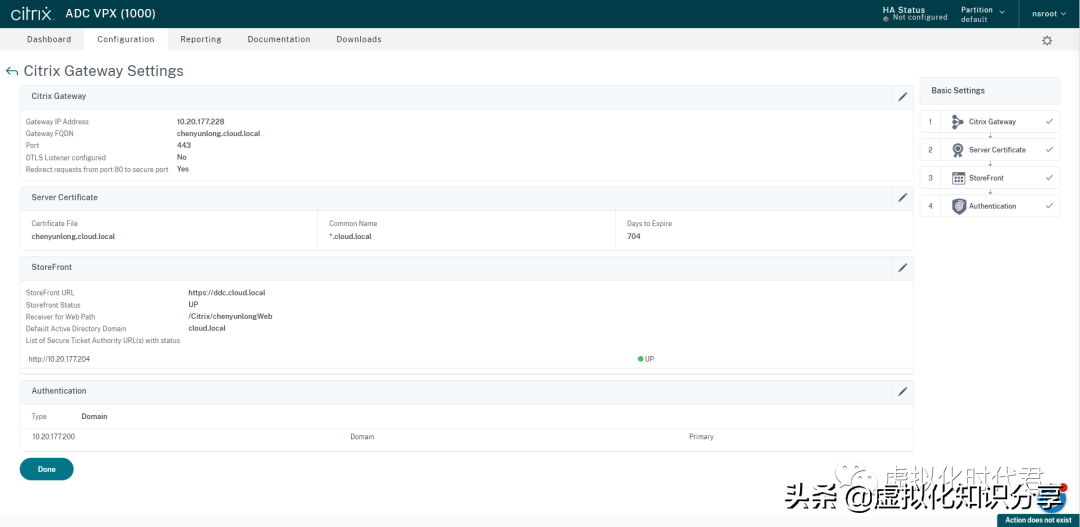Image resolution: width=1080 pixels, height=527 pixels.
Task: Click the StoreFront grid icon in Basic Settings
Action: tap(958, 178)
